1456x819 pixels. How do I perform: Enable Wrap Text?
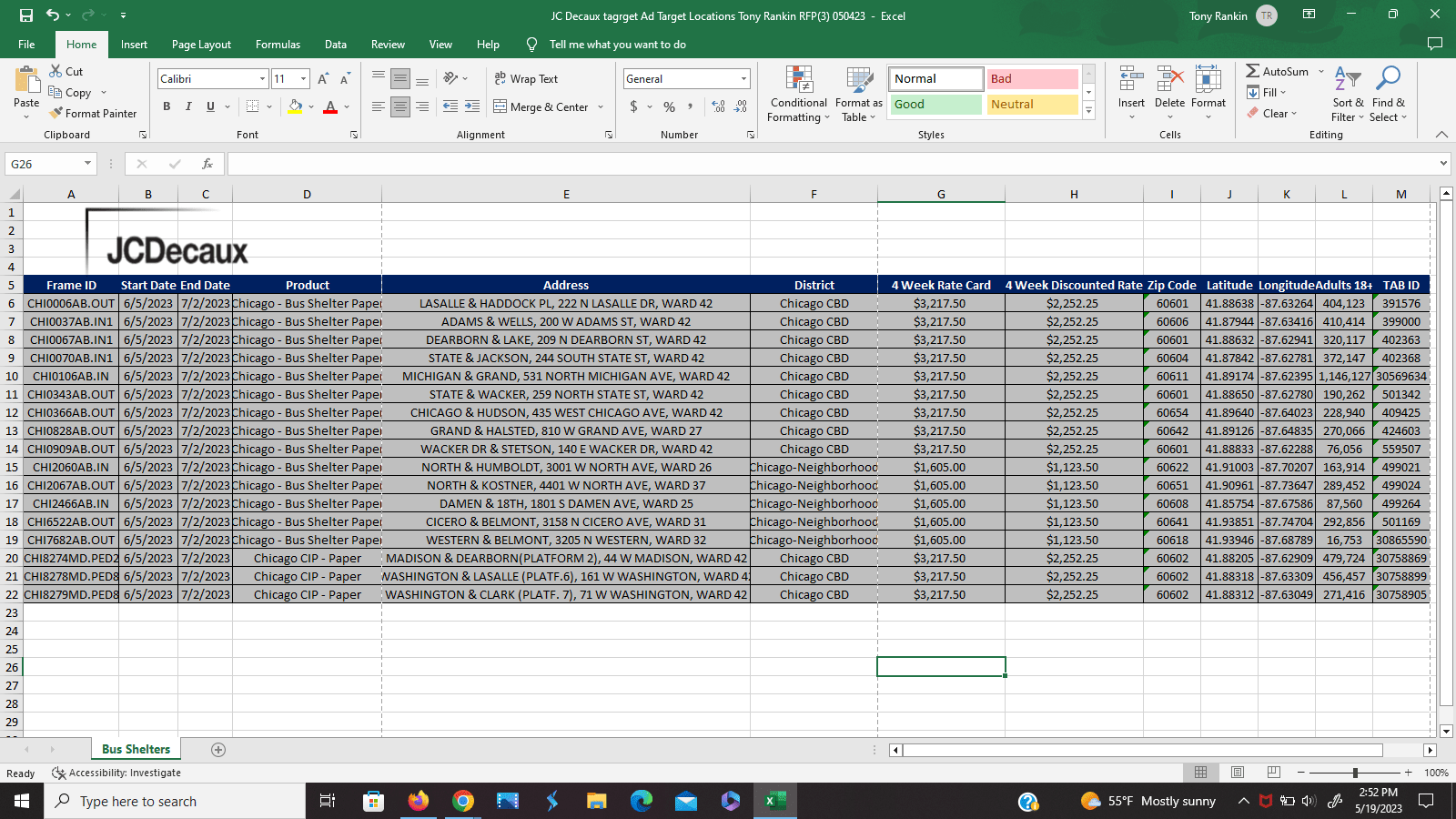click(x=526, y=79)
